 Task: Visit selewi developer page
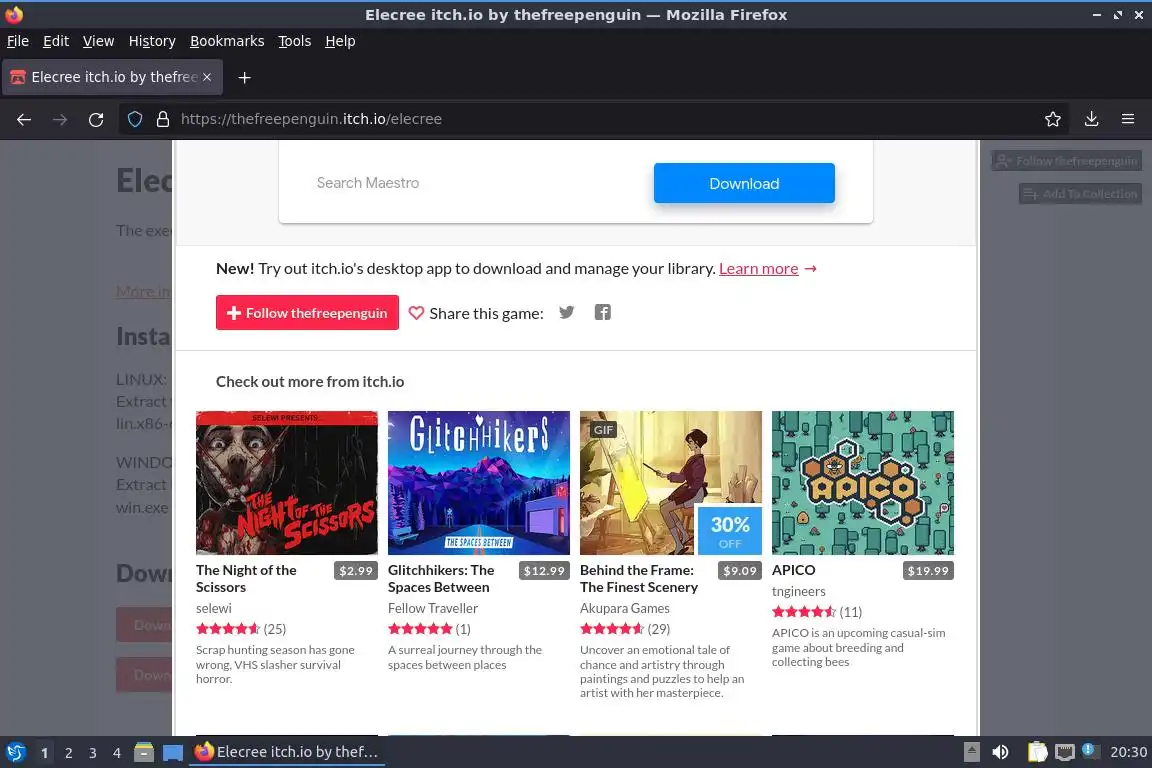(x=214, y=608)
